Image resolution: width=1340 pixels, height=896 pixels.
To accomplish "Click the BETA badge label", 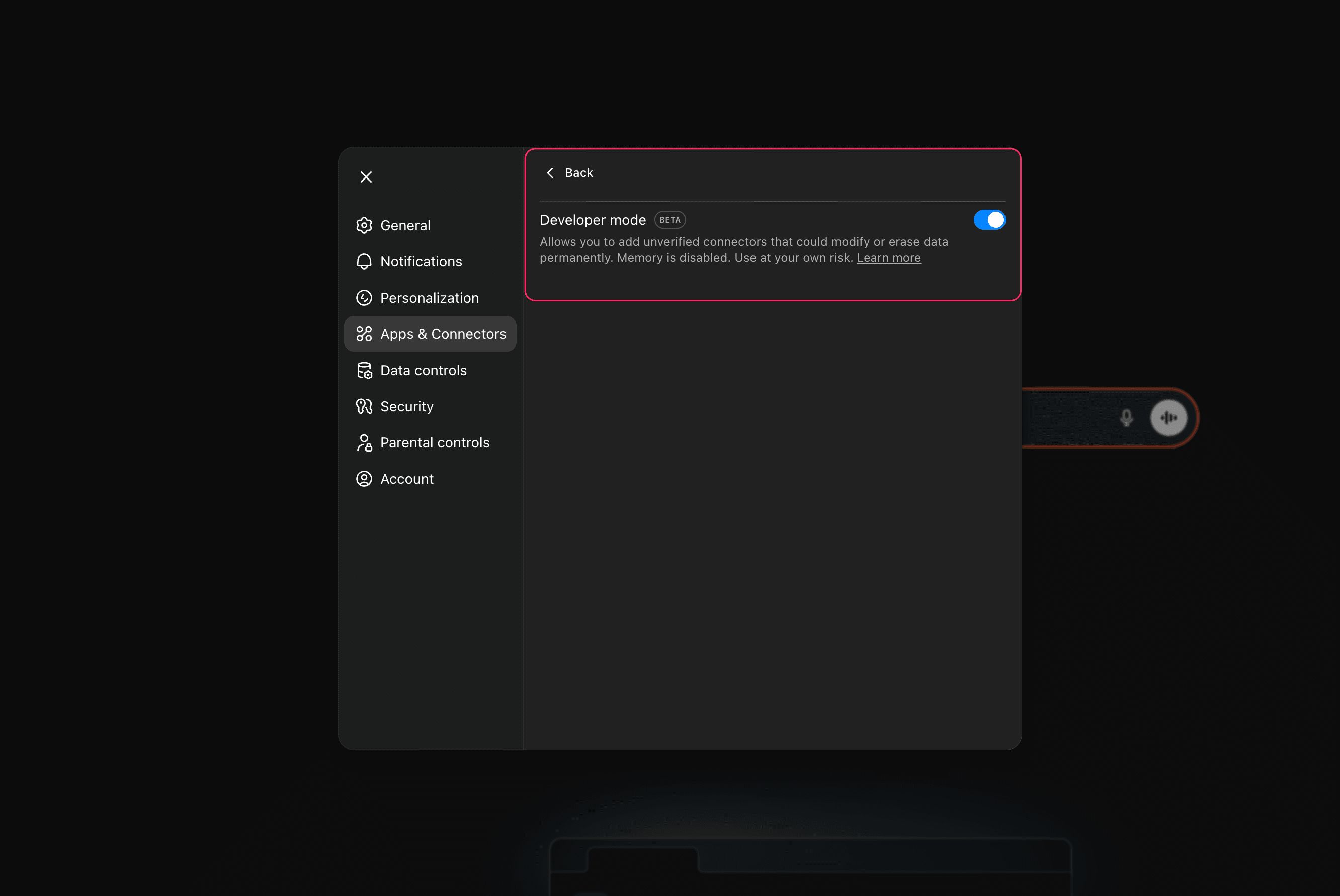I will click(669, 220).
